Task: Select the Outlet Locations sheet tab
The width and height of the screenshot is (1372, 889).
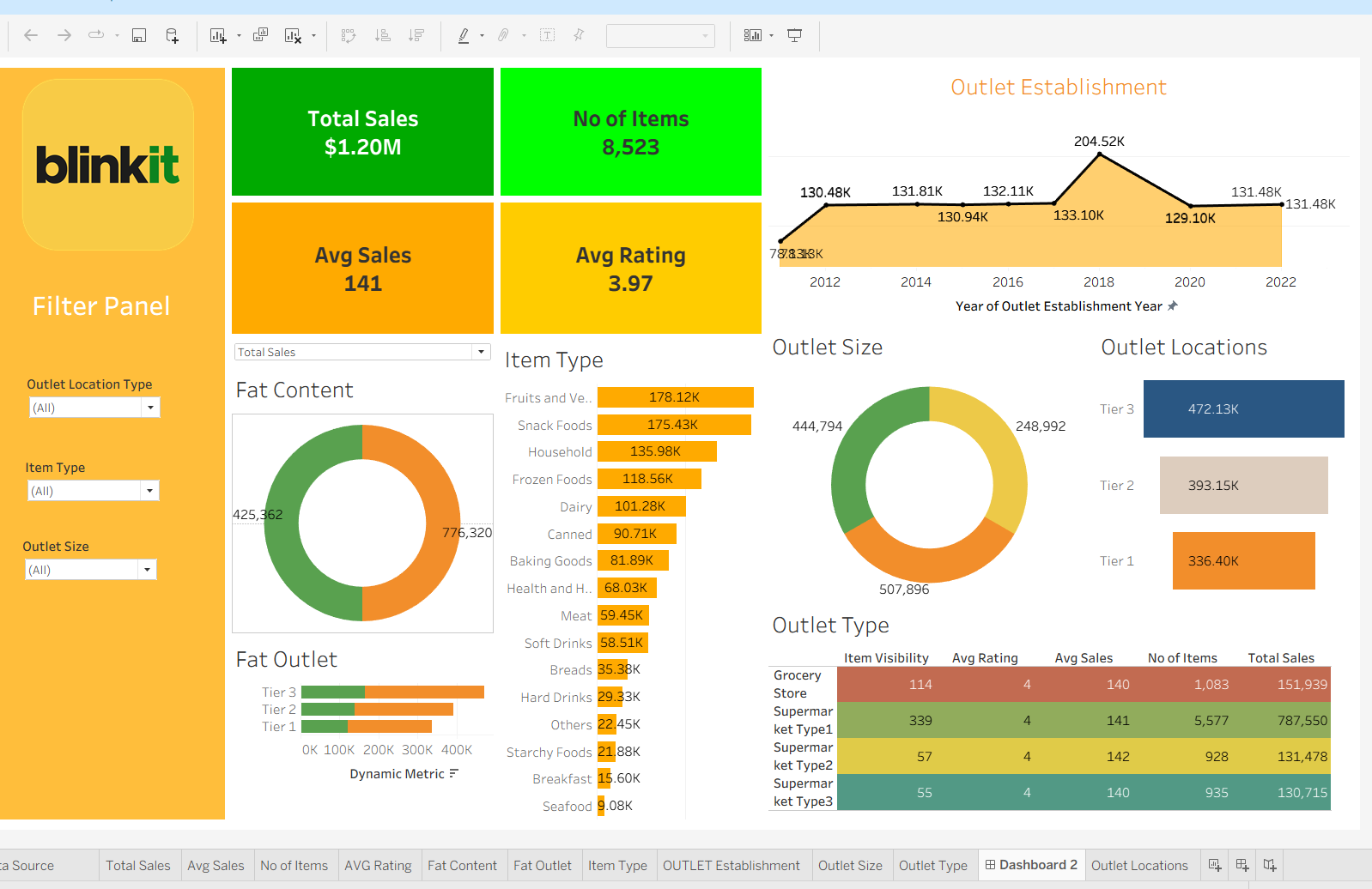Action: 1139,865
